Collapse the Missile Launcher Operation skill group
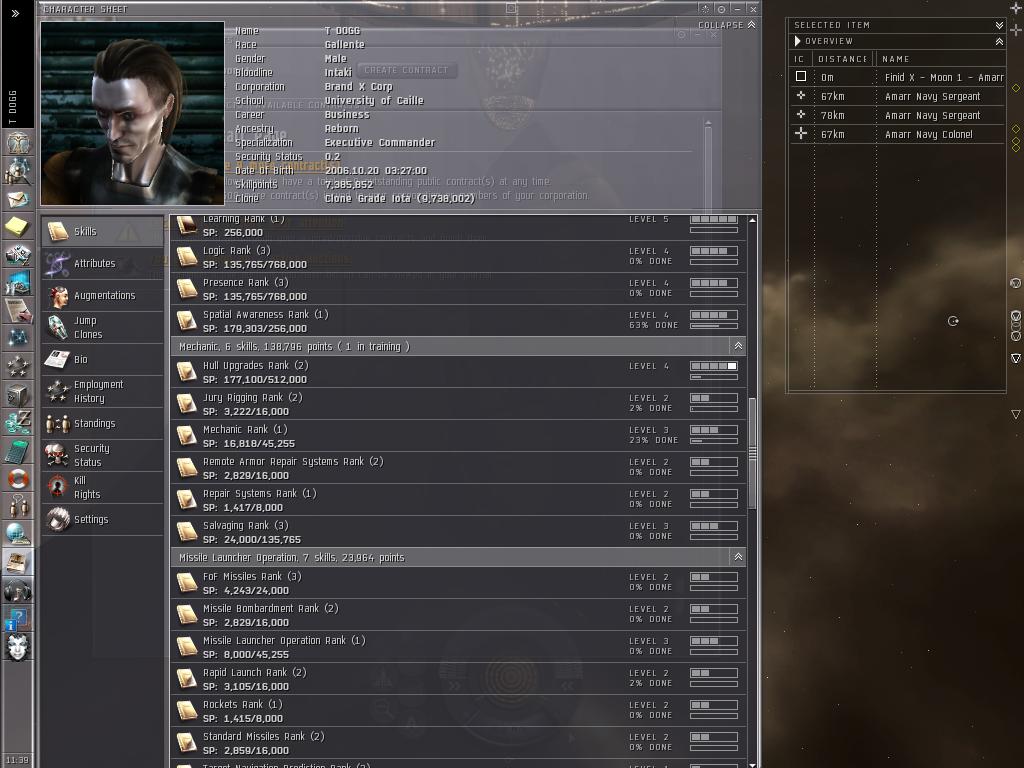 738,557
